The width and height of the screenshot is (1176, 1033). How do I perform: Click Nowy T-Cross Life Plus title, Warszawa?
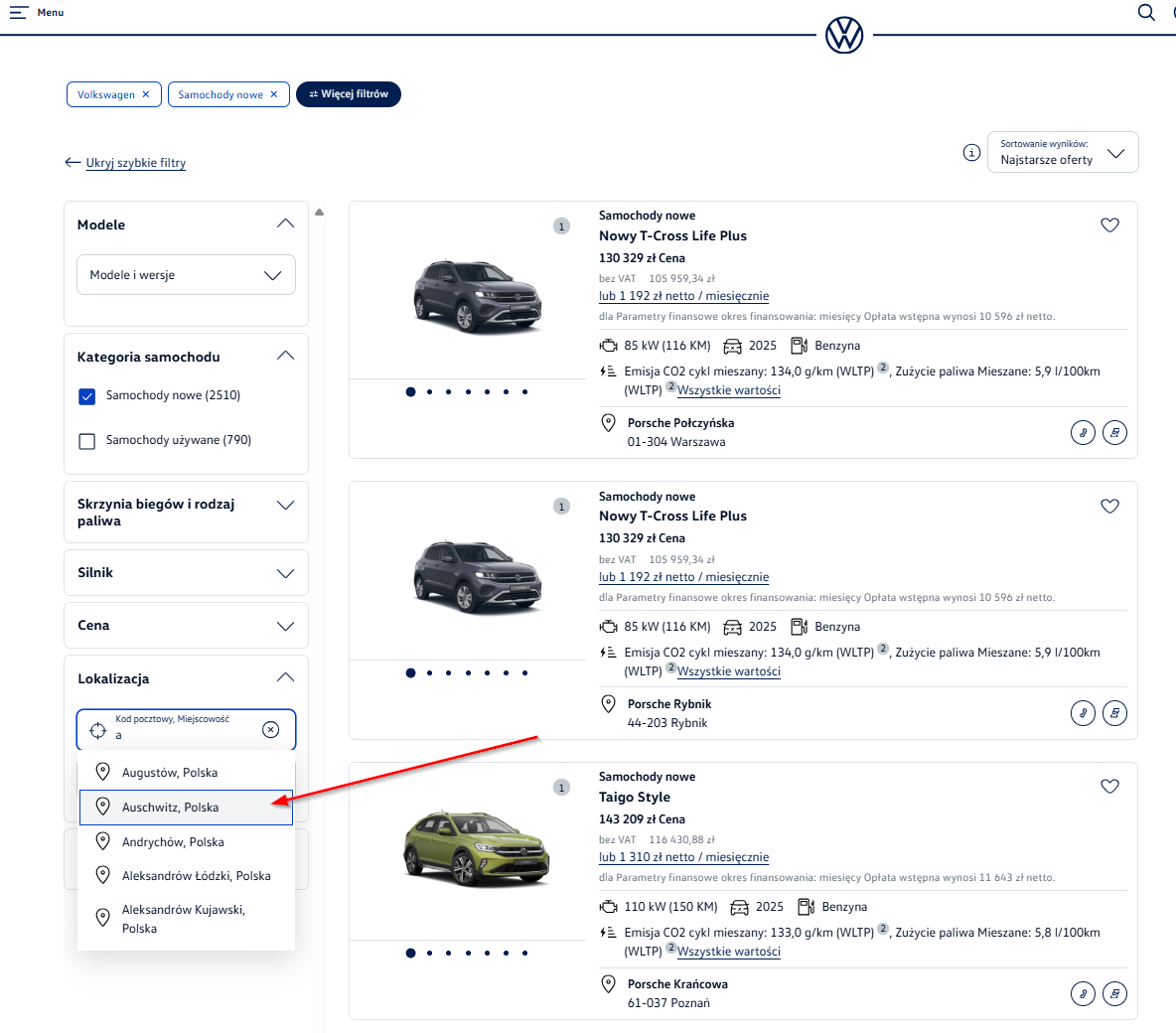[672, 235]
